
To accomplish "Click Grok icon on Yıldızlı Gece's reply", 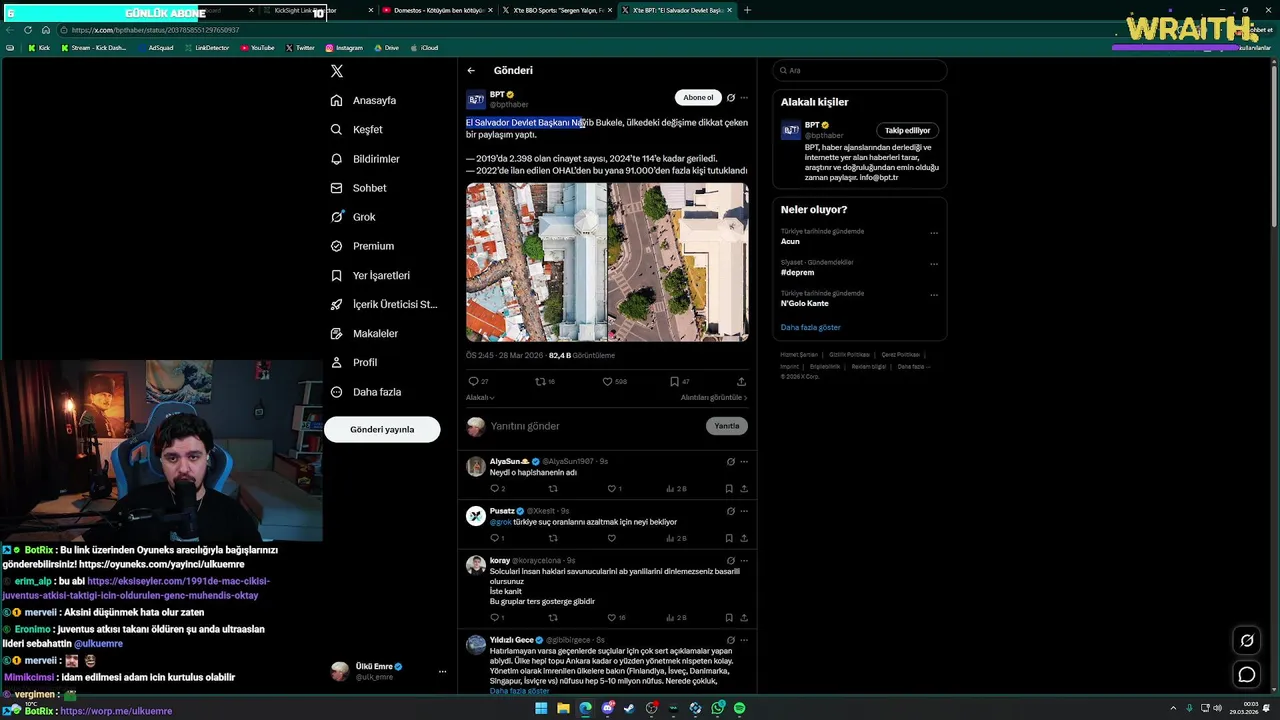I will coord(731,640).
